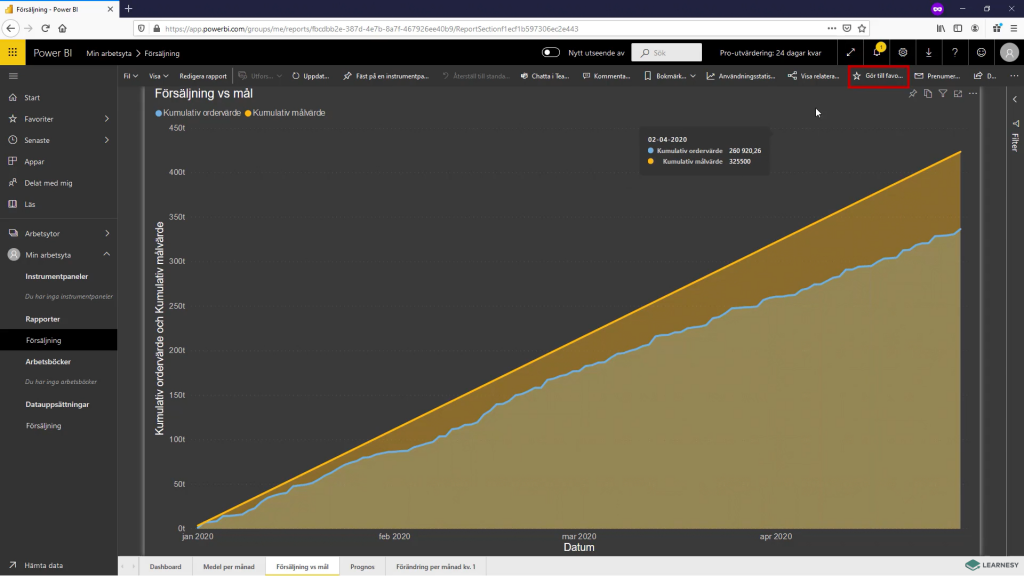Viewport: 1024px width, 576px height.
Task: Expand the Favoriter submenu arrow
Action: [x=106, y=119]
